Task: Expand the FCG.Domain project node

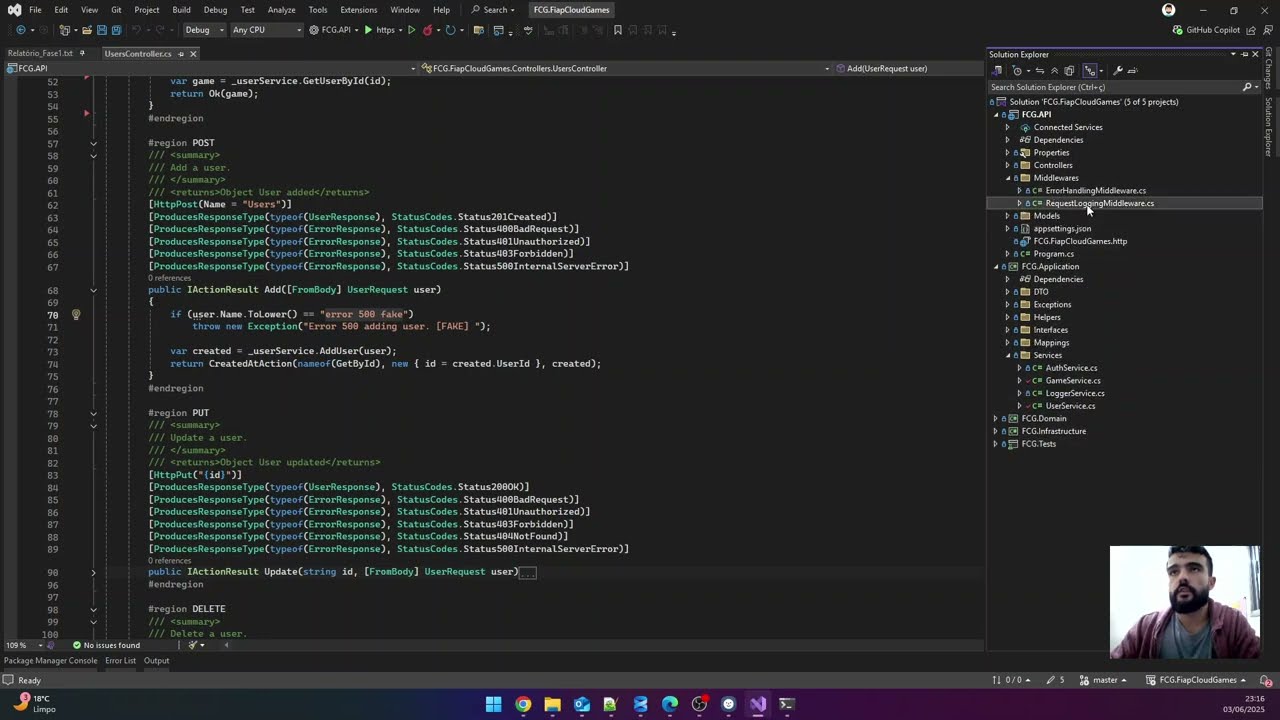Action: tap(995, 418)
